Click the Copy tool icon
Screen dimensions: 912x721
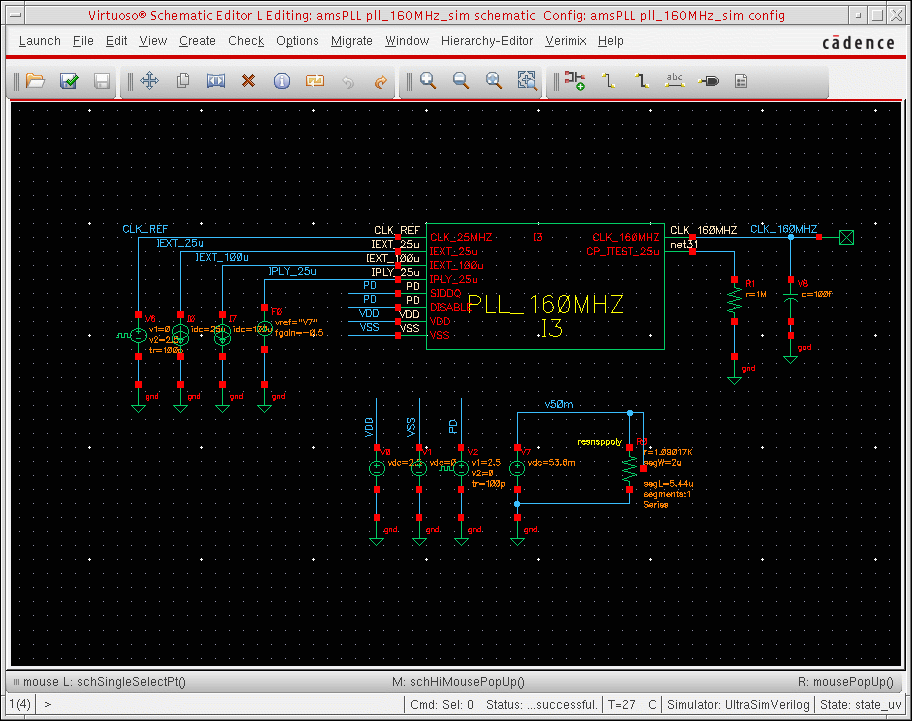tap(183, 81)
